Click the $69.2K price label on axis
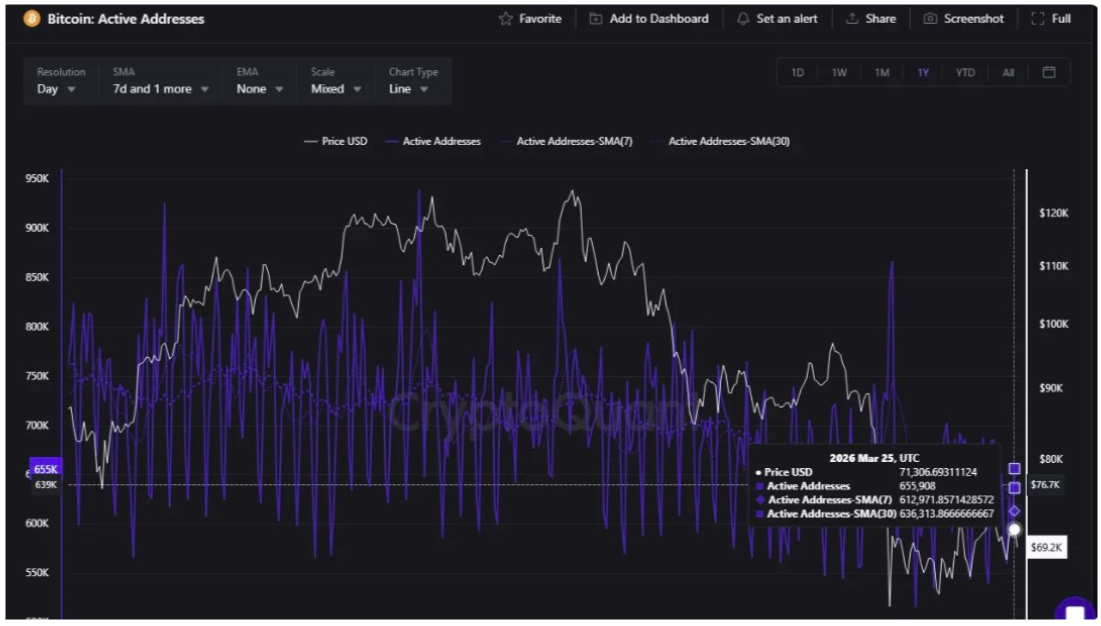This screenshot has width=1101, height=626. (1045, 548)
